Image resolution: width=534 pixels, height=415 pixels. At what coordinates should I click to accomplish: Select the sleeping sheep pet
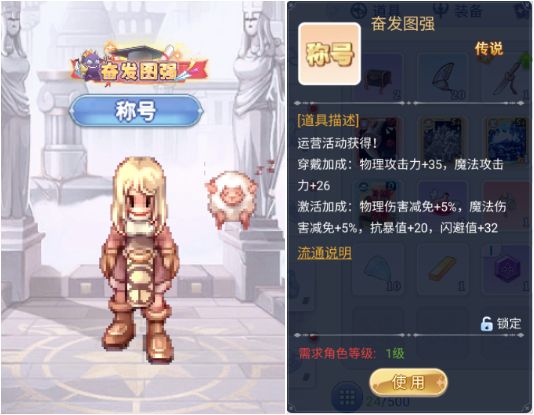click(x=232, y=199)
